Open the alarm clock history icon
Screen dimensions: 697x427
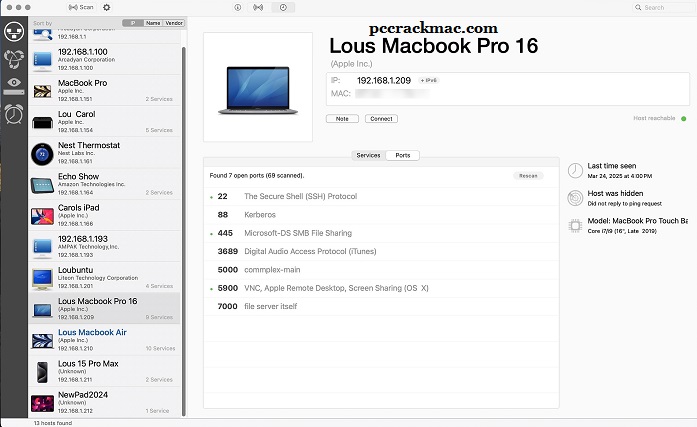(x=14, y=114)
